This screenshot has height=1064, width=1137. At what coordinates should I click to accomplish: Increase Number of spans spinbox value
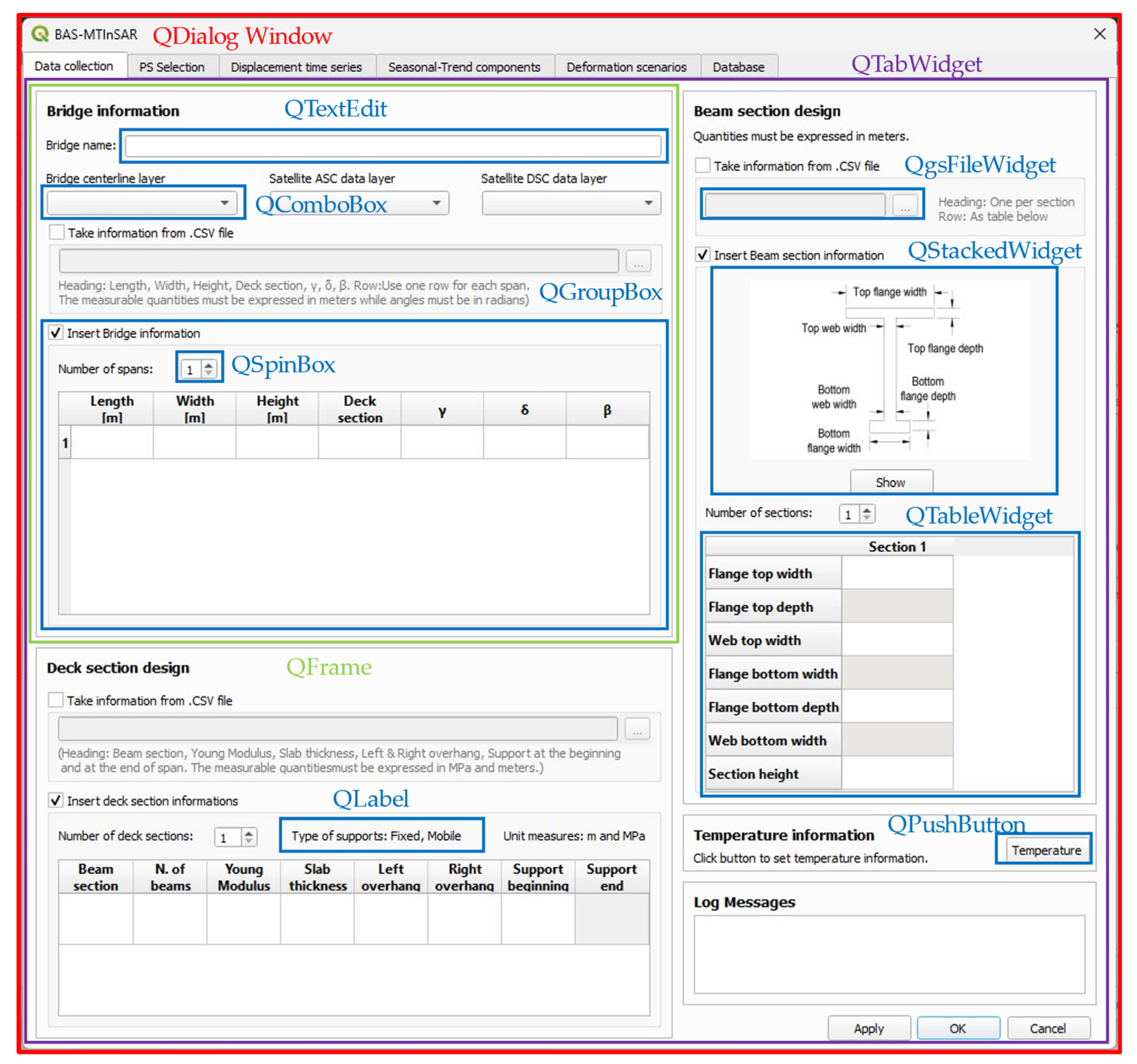pos(209,365)
